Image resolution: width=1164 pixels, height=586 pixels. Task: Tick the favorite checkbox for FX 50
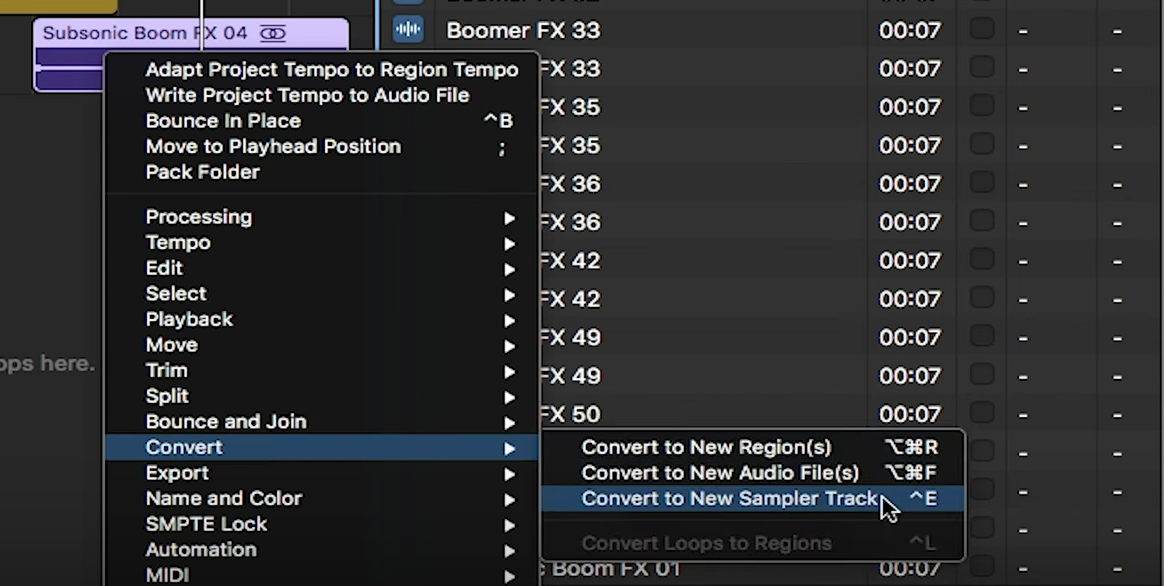coord(981,413)
